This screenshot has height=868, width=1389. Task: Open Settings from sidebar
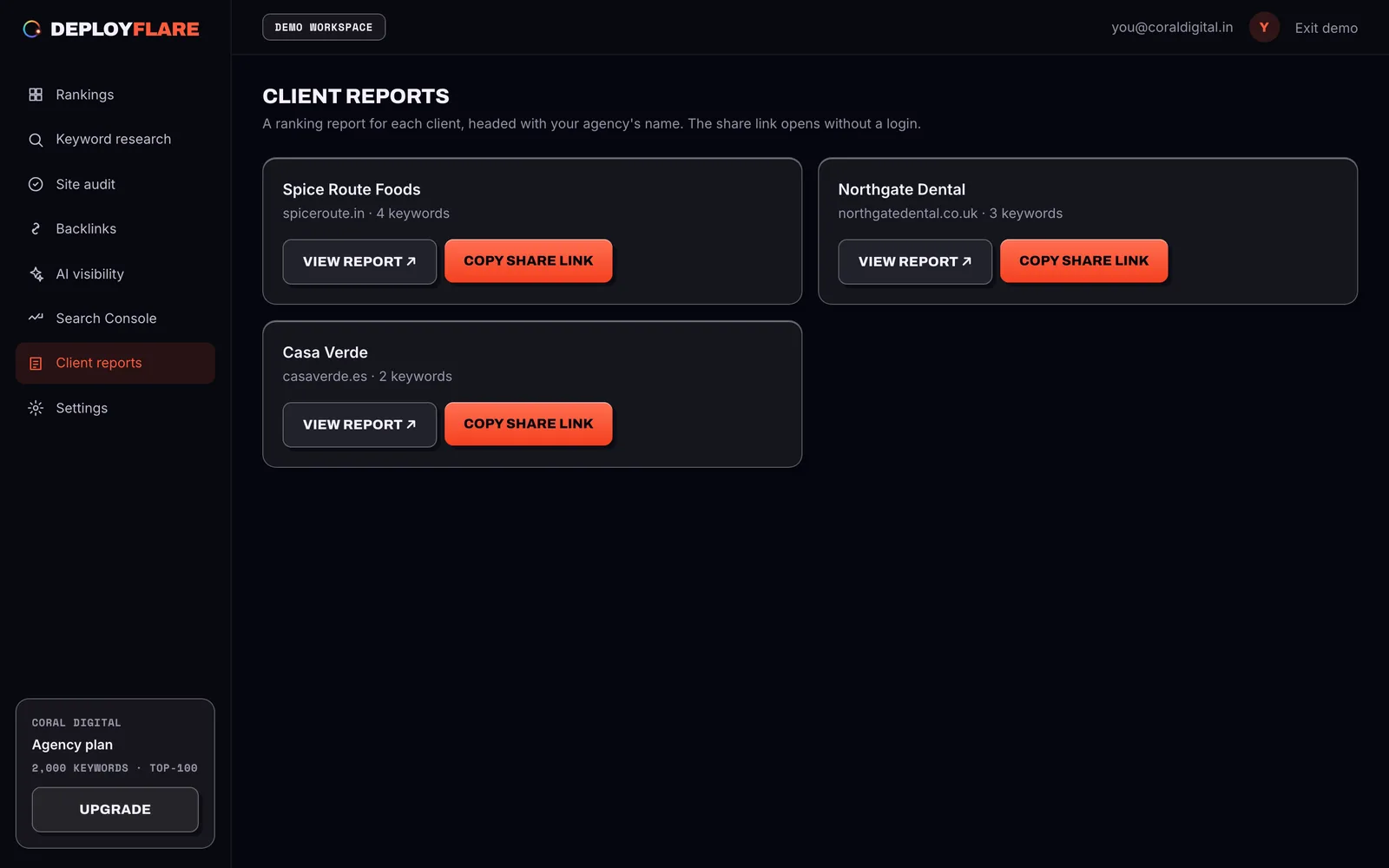point(115,408)
